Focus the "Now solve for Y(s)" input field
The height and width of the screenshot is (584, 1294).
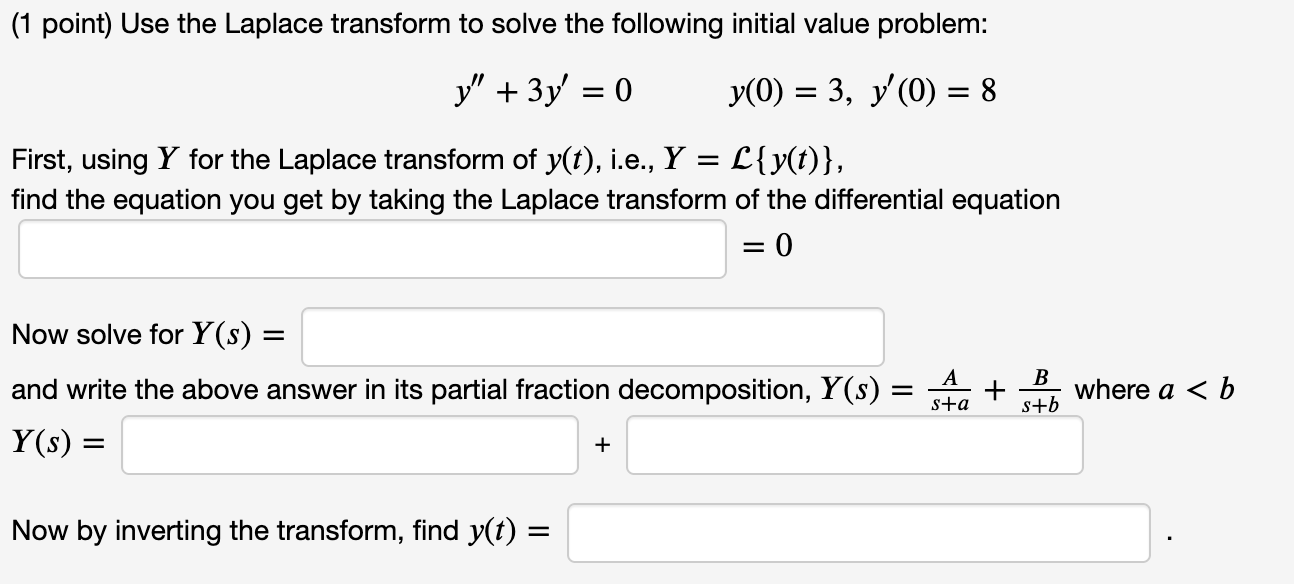tap(593, 337)
